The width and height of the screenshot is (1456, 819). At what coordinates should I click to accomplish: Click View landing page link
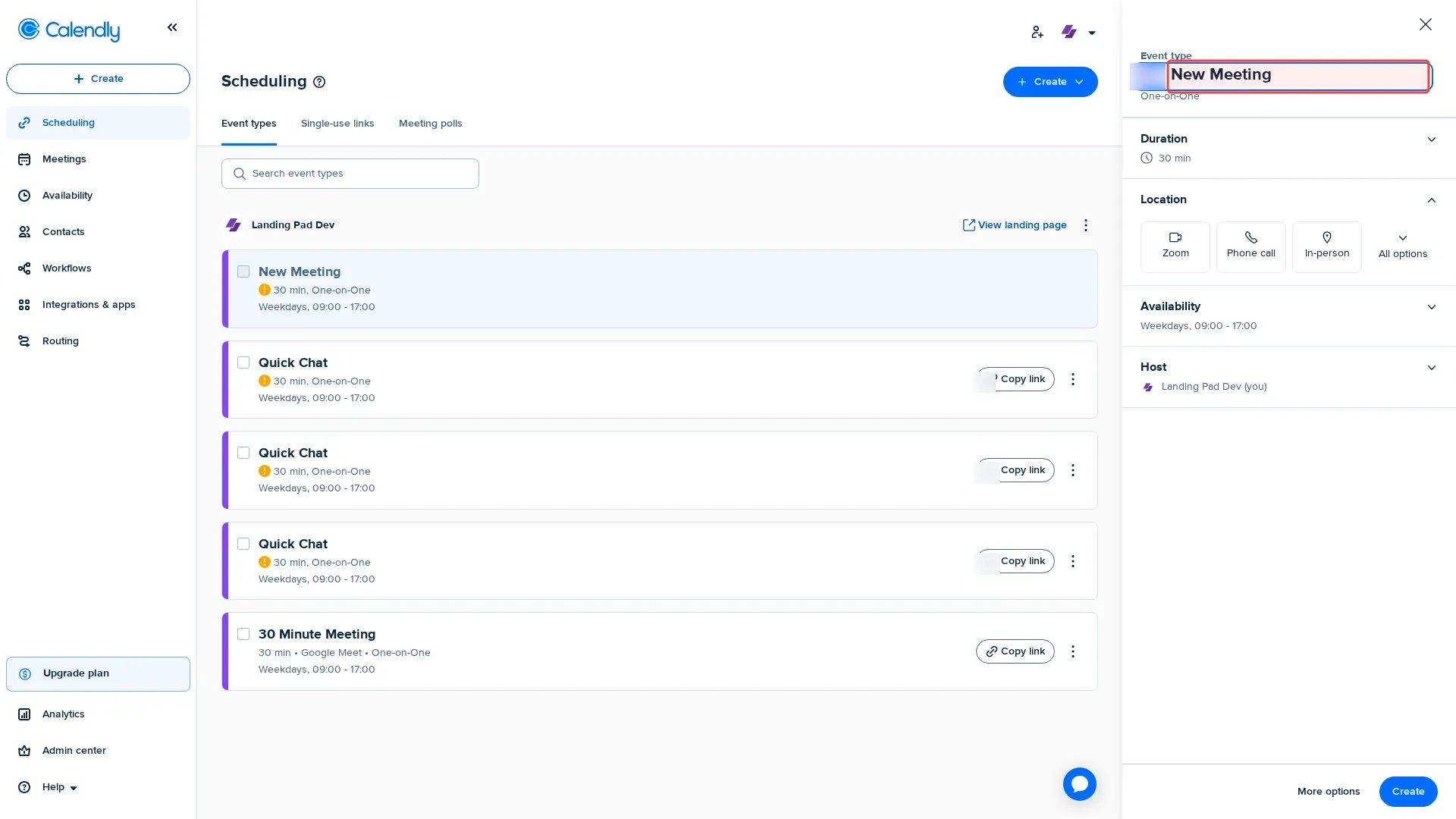click(x=1015, y=224)
